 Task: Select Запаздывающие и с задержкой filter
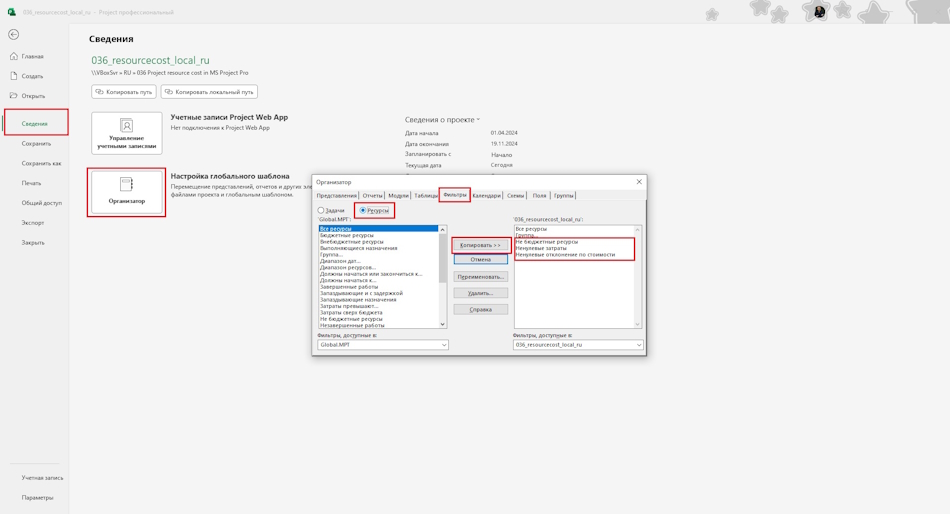378,293
